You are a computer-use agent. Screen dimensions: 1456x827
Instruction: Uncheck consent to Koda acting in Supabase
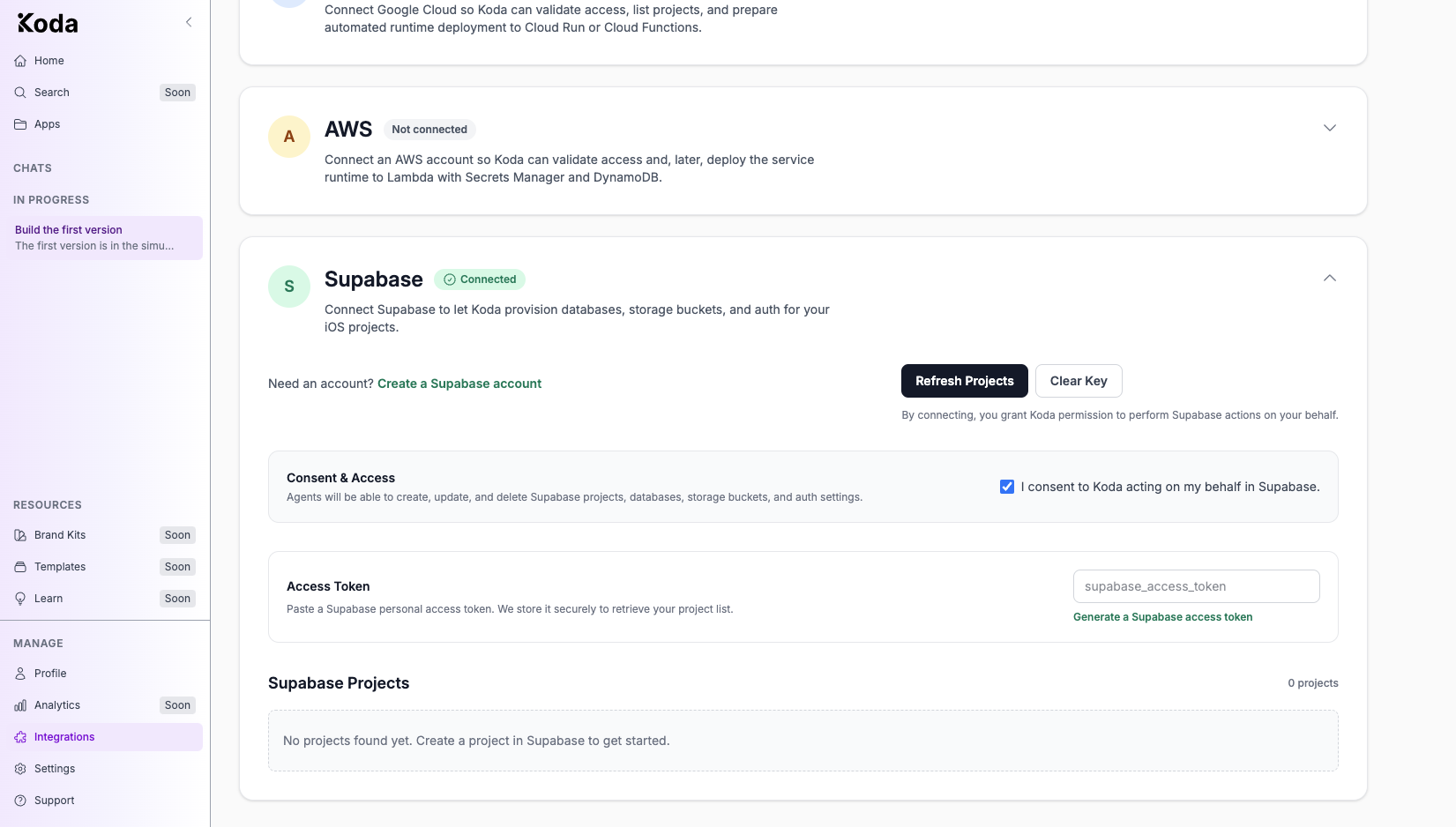[1007, 487]
